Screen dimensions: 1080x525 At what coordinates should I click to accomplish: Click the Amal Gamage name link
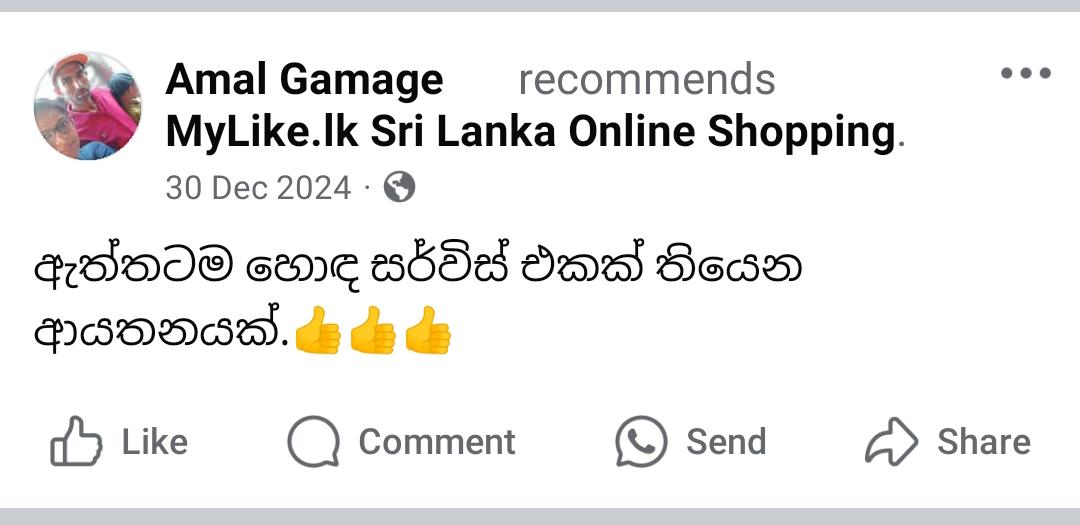[x=304, y=80]
